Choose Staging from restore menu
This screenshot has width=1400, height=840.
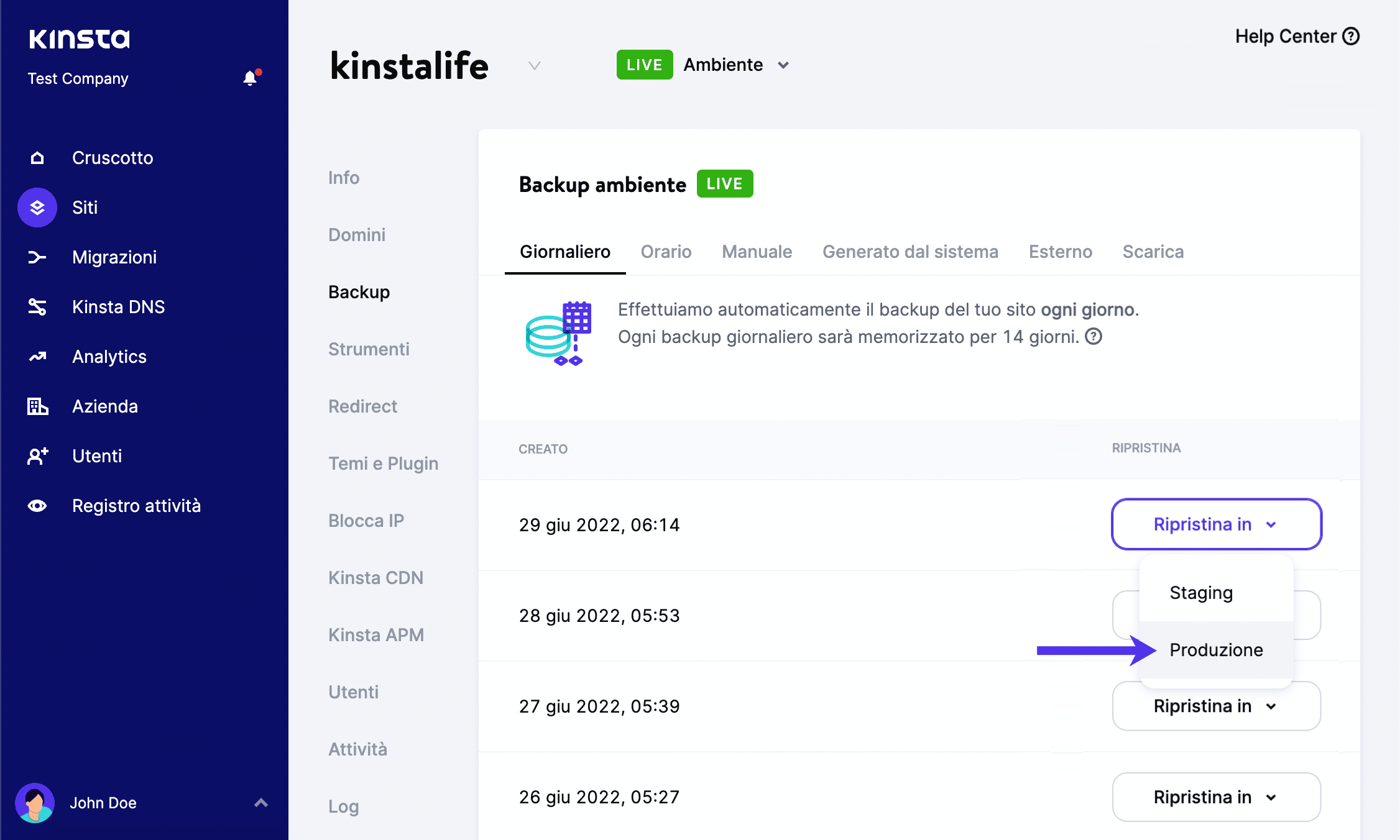(1217, 593)
